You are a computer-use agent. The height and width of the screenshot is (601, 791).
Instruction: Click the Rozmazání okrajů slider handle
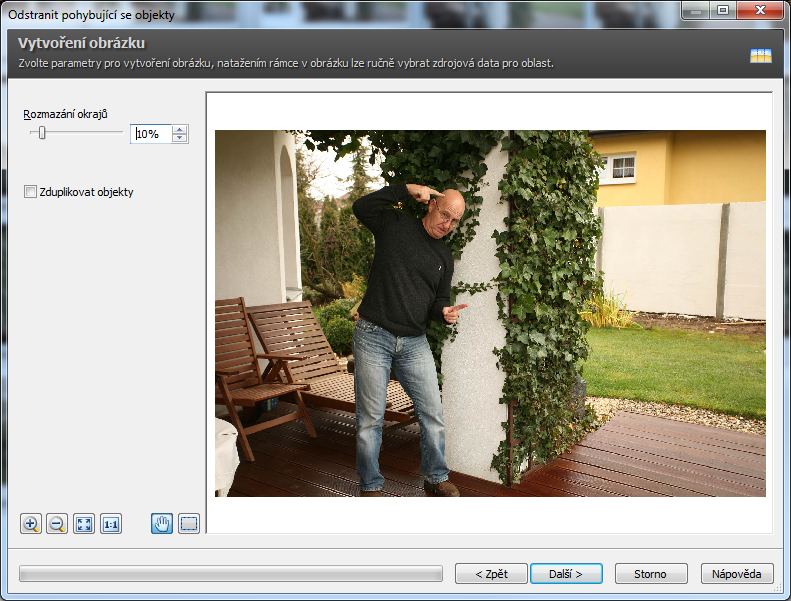[x=42, y=133]
